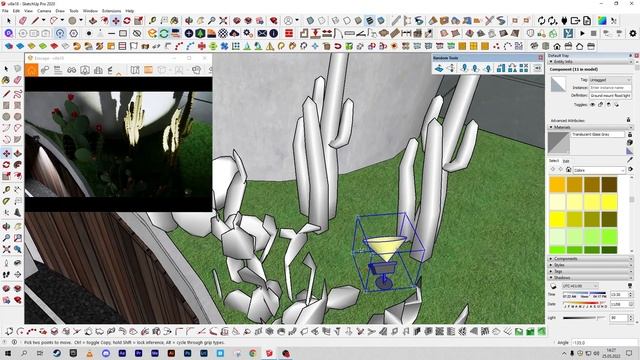Open the Window menu

coord(90,11)
